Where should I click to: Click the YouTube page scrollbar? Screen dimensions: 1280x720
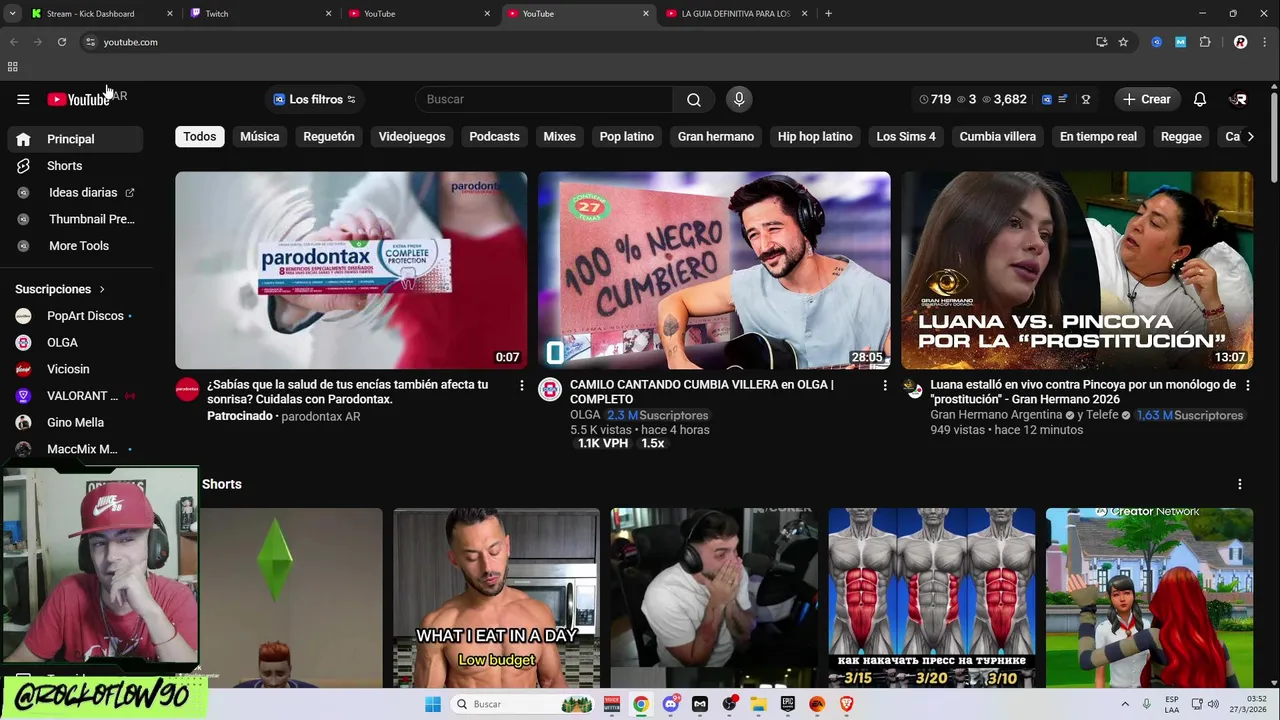(1273, 140)
